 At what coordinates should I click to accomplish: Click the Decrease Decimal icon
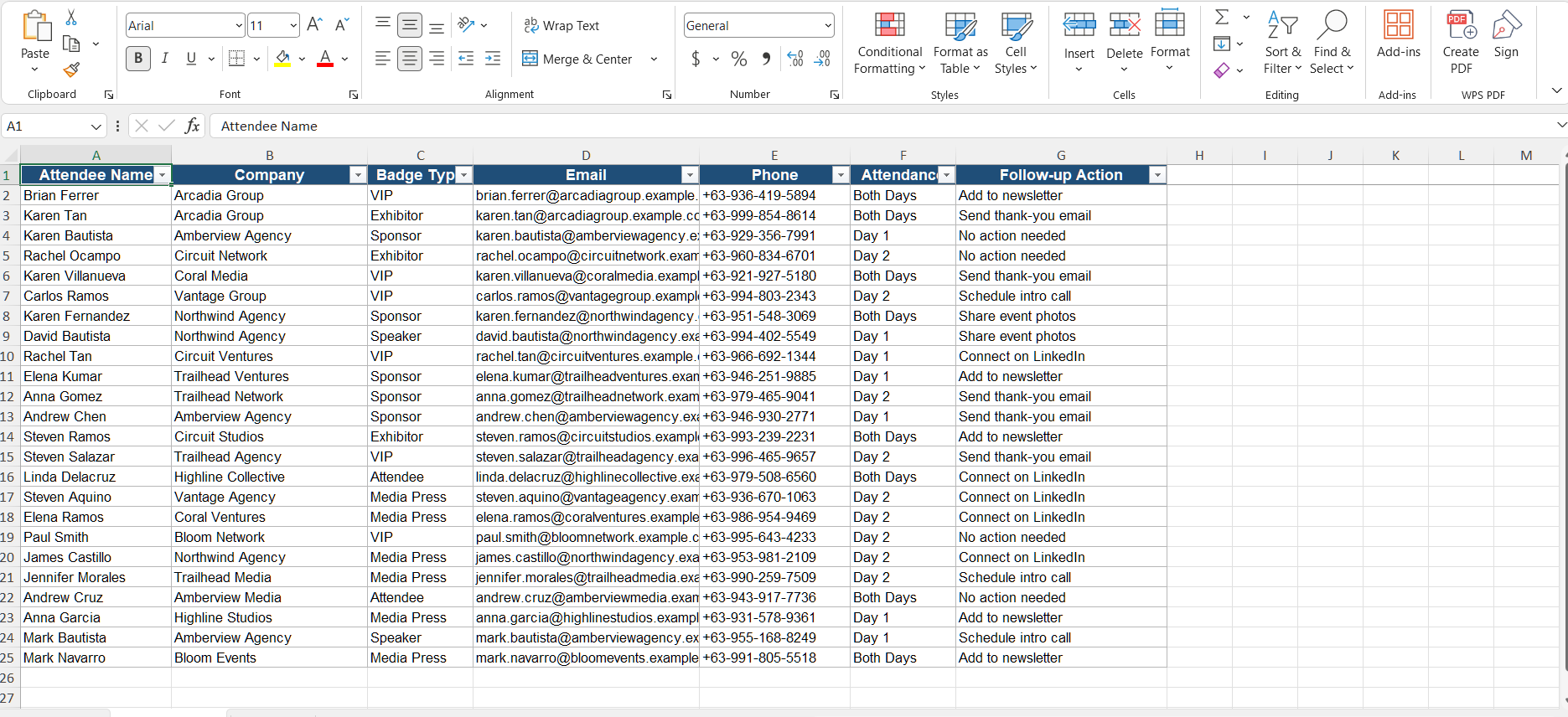(822, 59)
